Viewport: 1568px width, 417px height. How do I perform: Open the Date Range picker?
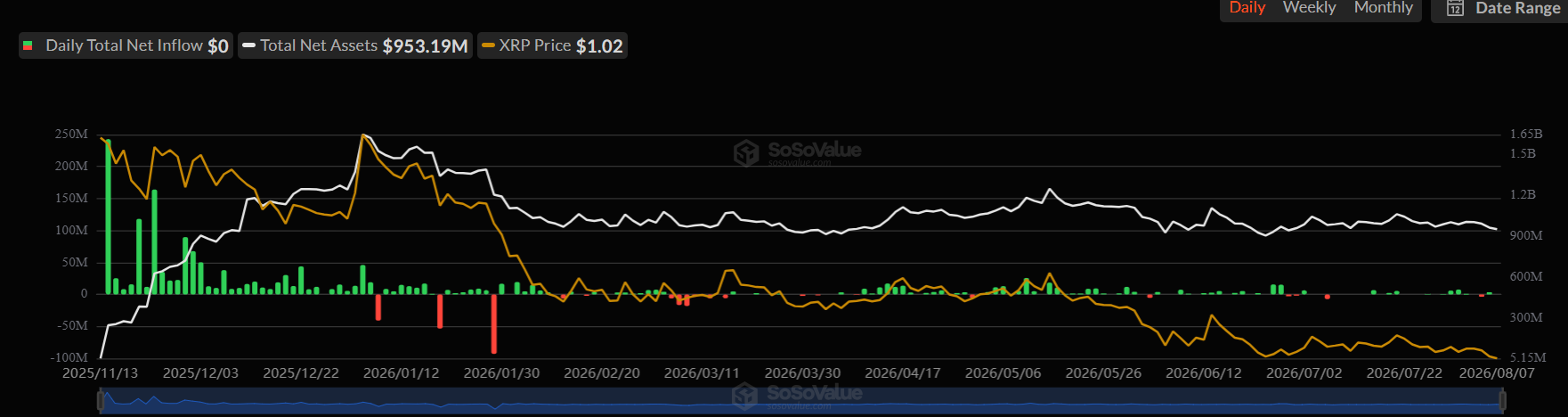[x=1499, y=9]
